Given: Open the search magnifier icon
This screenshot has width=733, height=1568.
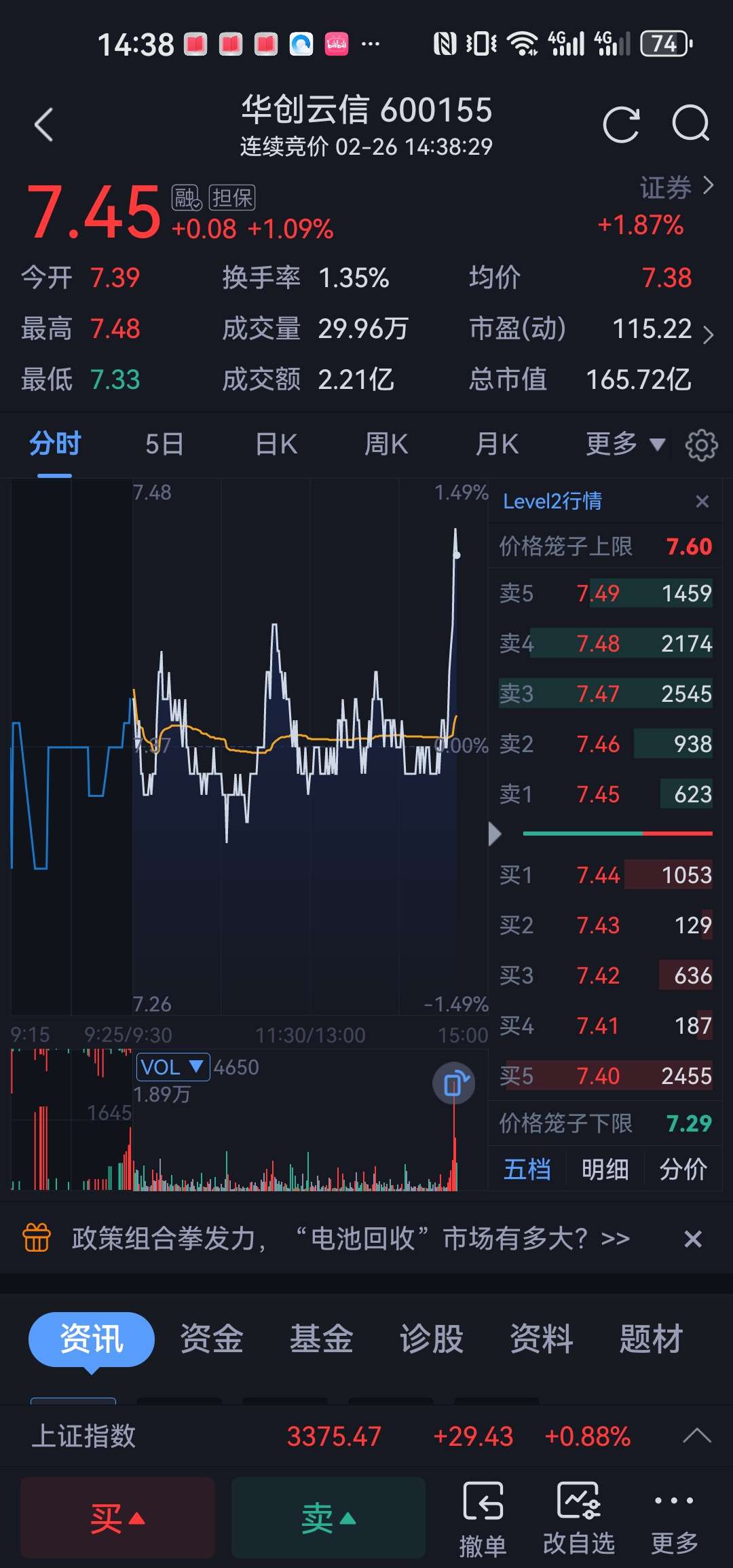Looking at the screenshot, I should [x=691, y=124].
